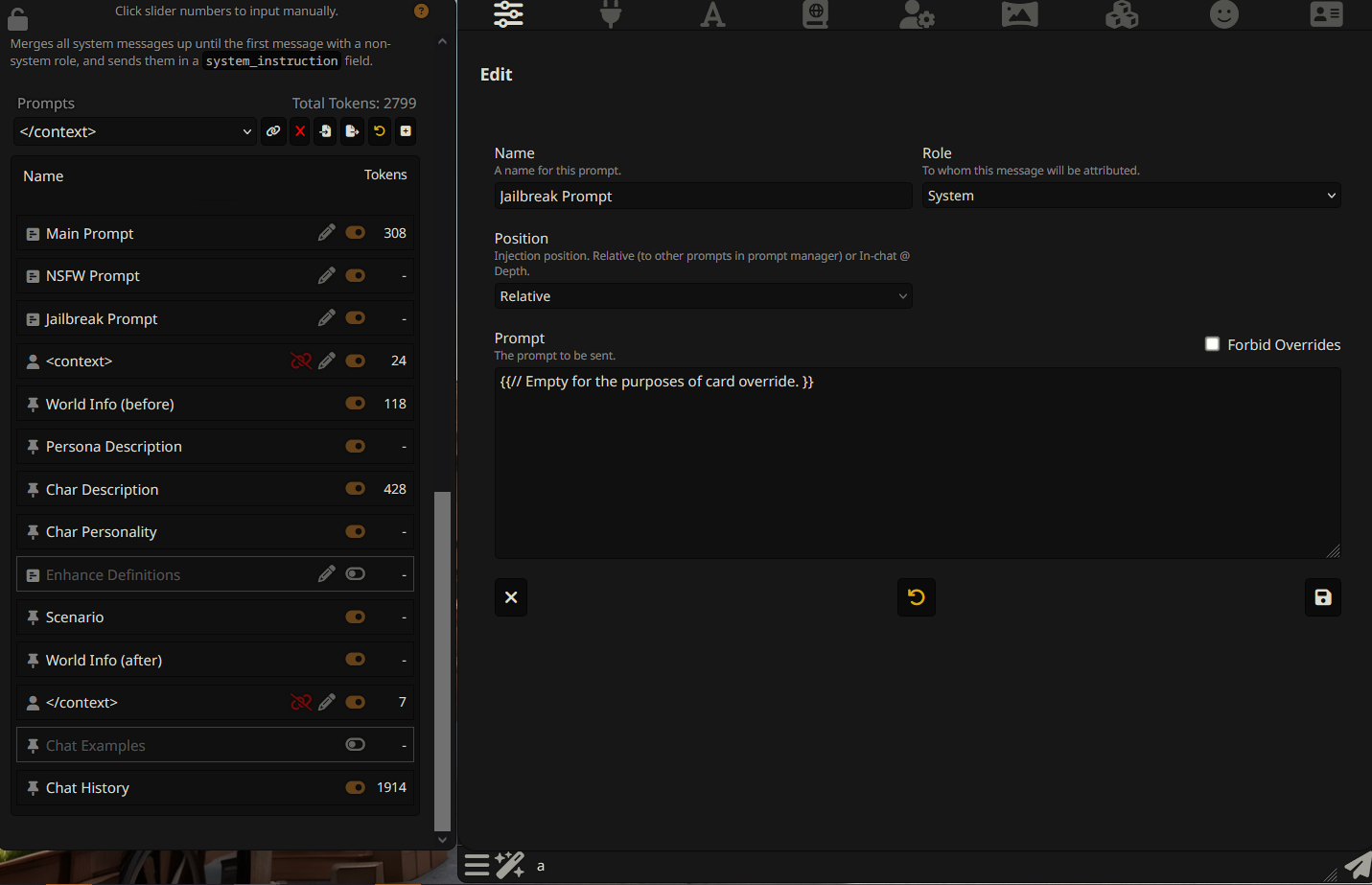Close the prompt edit form with X button
The image size is (1372, 885).
tap(511, 597)
